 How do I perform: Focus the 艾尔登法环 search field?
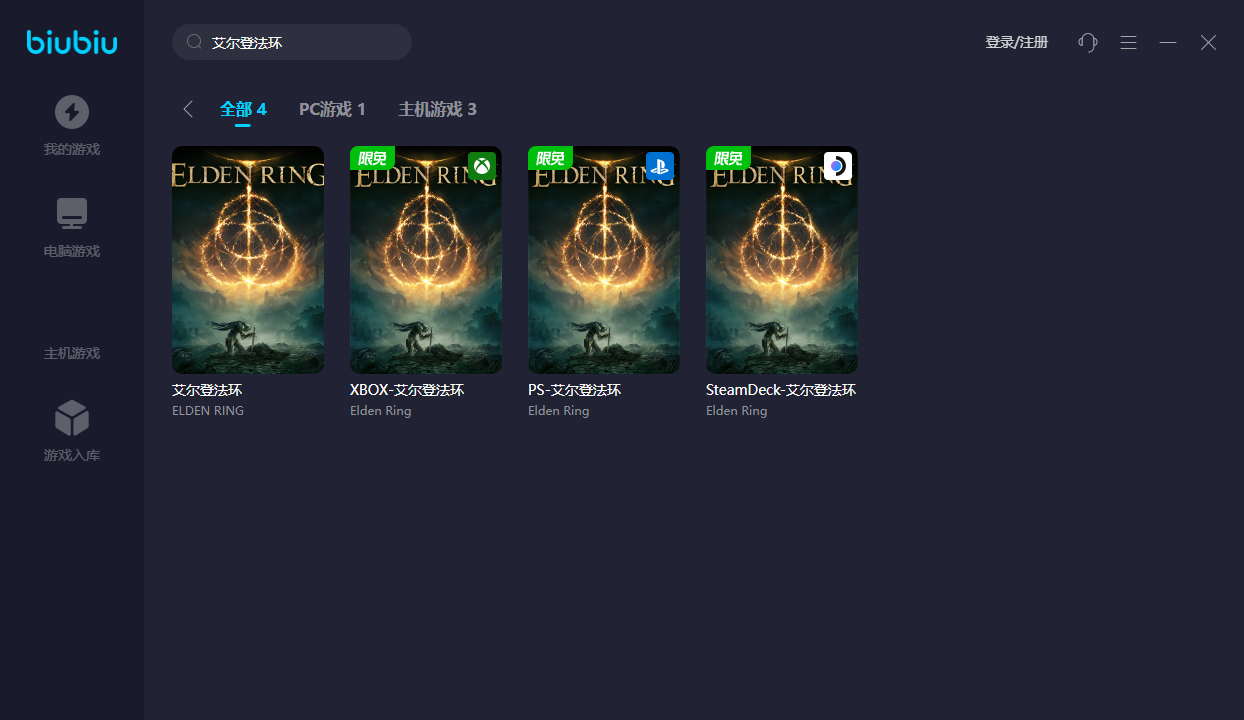coord(292,42)
